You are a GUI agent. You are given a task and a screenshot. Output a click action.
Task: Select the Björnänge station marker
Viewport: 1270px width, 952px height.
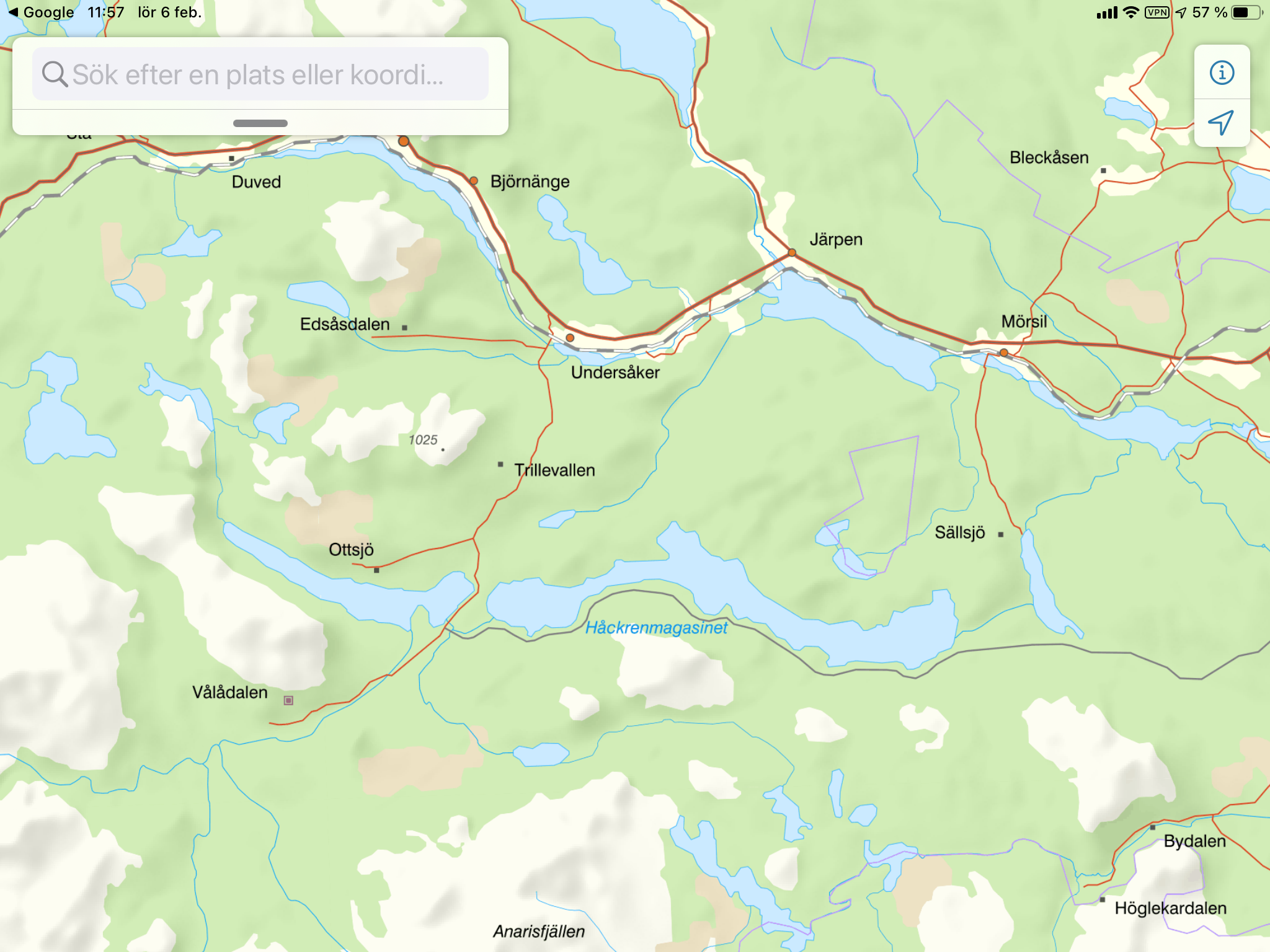pyautogui.click(x=474, y=181)
